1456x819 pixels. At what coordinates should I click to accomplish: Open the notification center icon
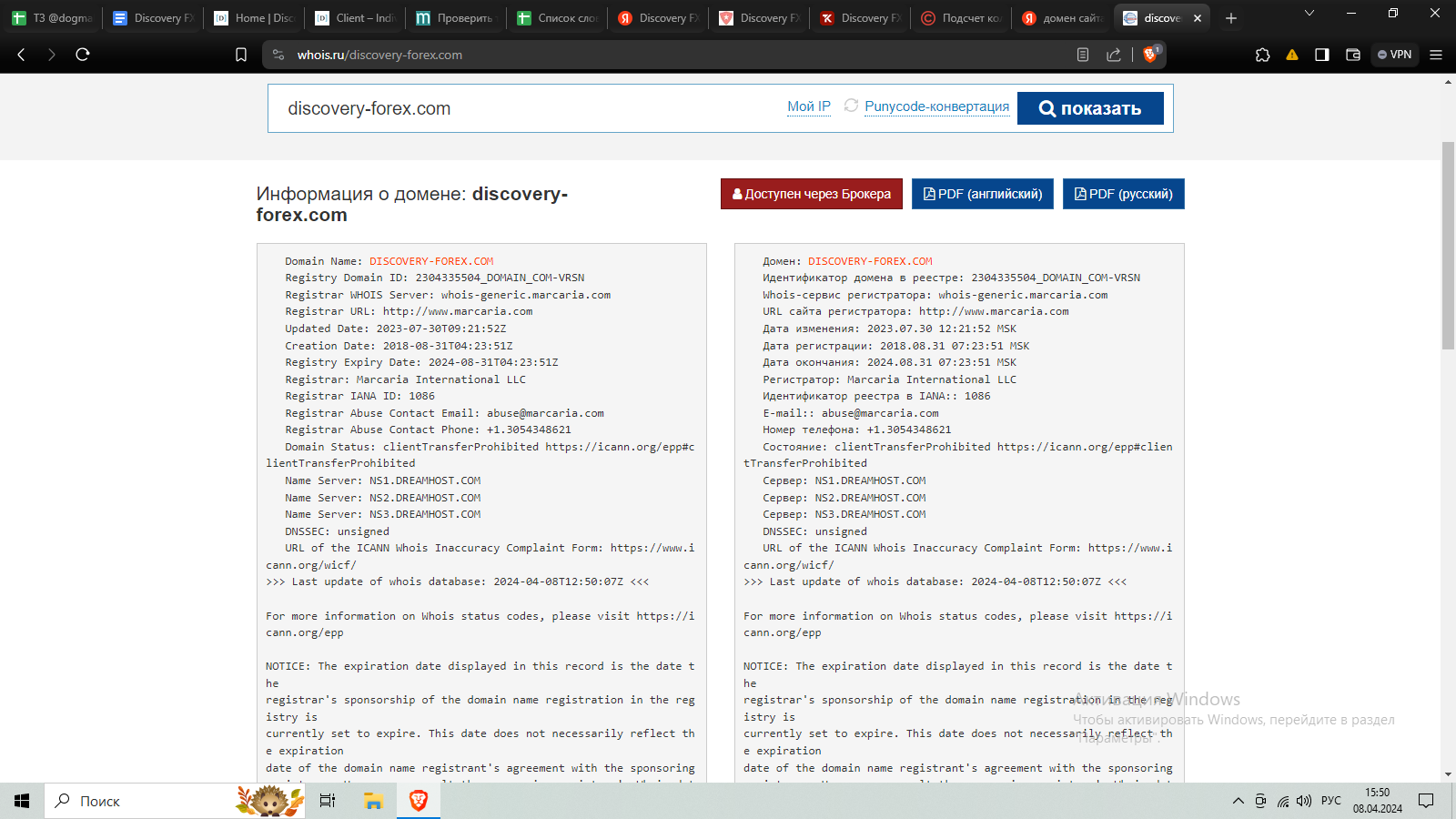point(1426,801)
